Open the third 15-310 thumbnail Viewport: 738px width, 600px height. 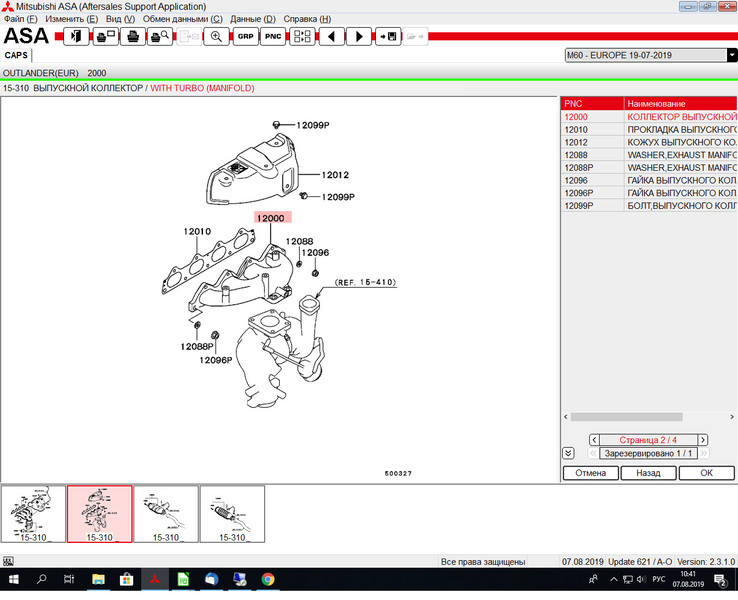coord(166,514)
